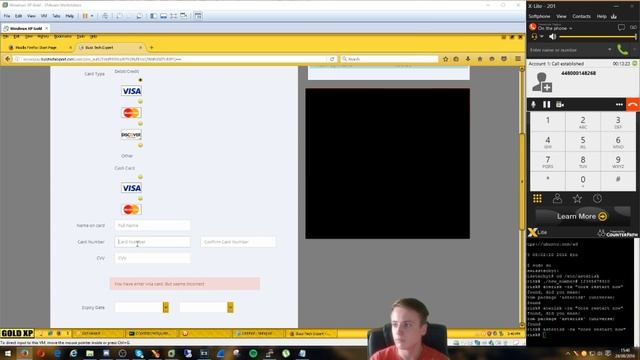This screenshot has width=640, height=360.
Task: Expand the On the phone status dropdown
Action: point(571,29)
